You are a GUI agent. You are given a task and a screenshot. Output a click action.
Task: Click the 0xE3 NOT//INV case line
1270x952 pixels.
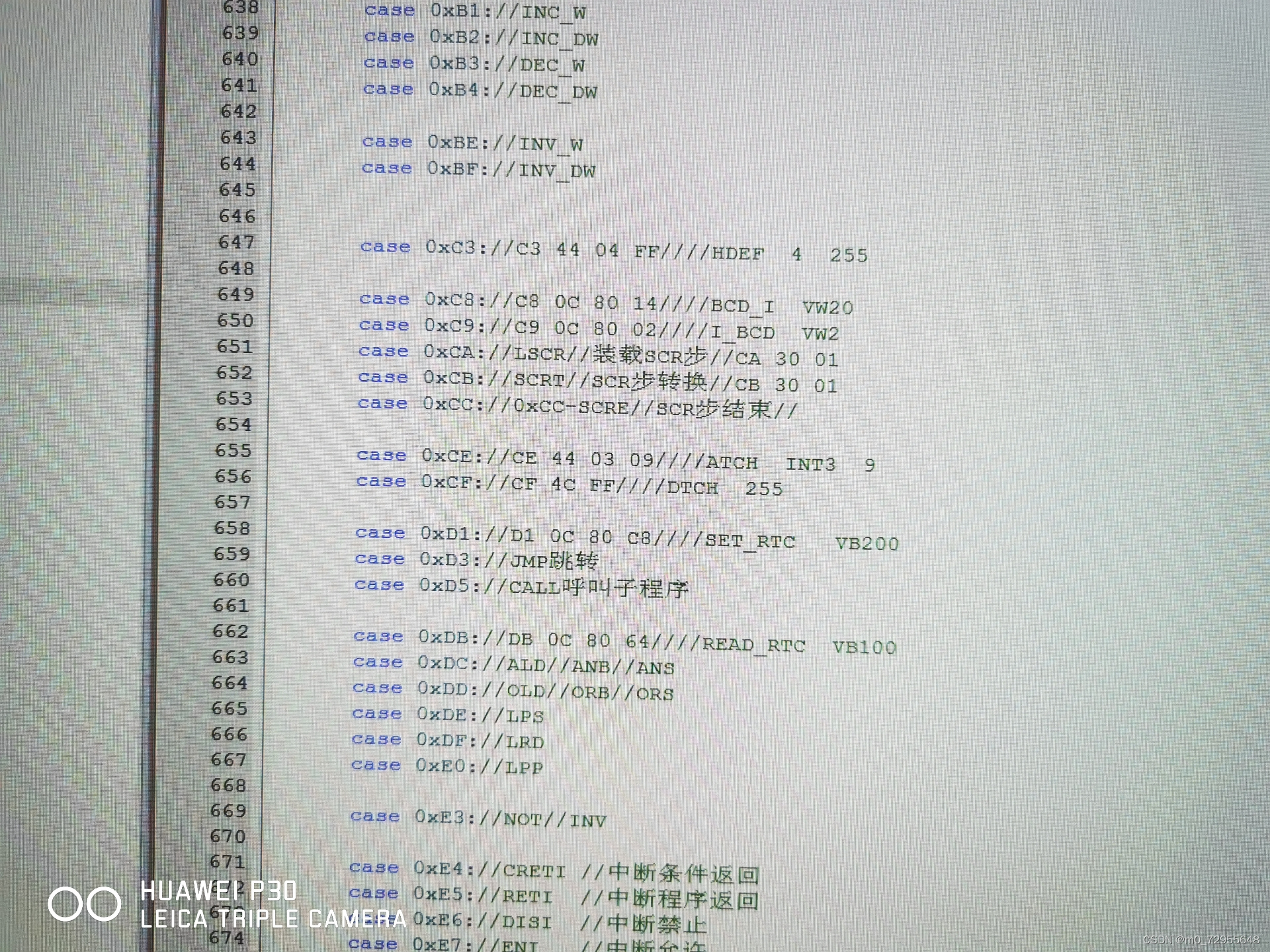click(477, 819)
